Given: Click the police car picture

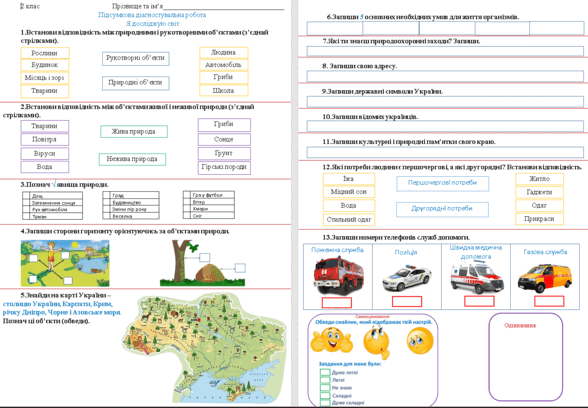Looking at the screenshot, I should click(x=406, y=279).
